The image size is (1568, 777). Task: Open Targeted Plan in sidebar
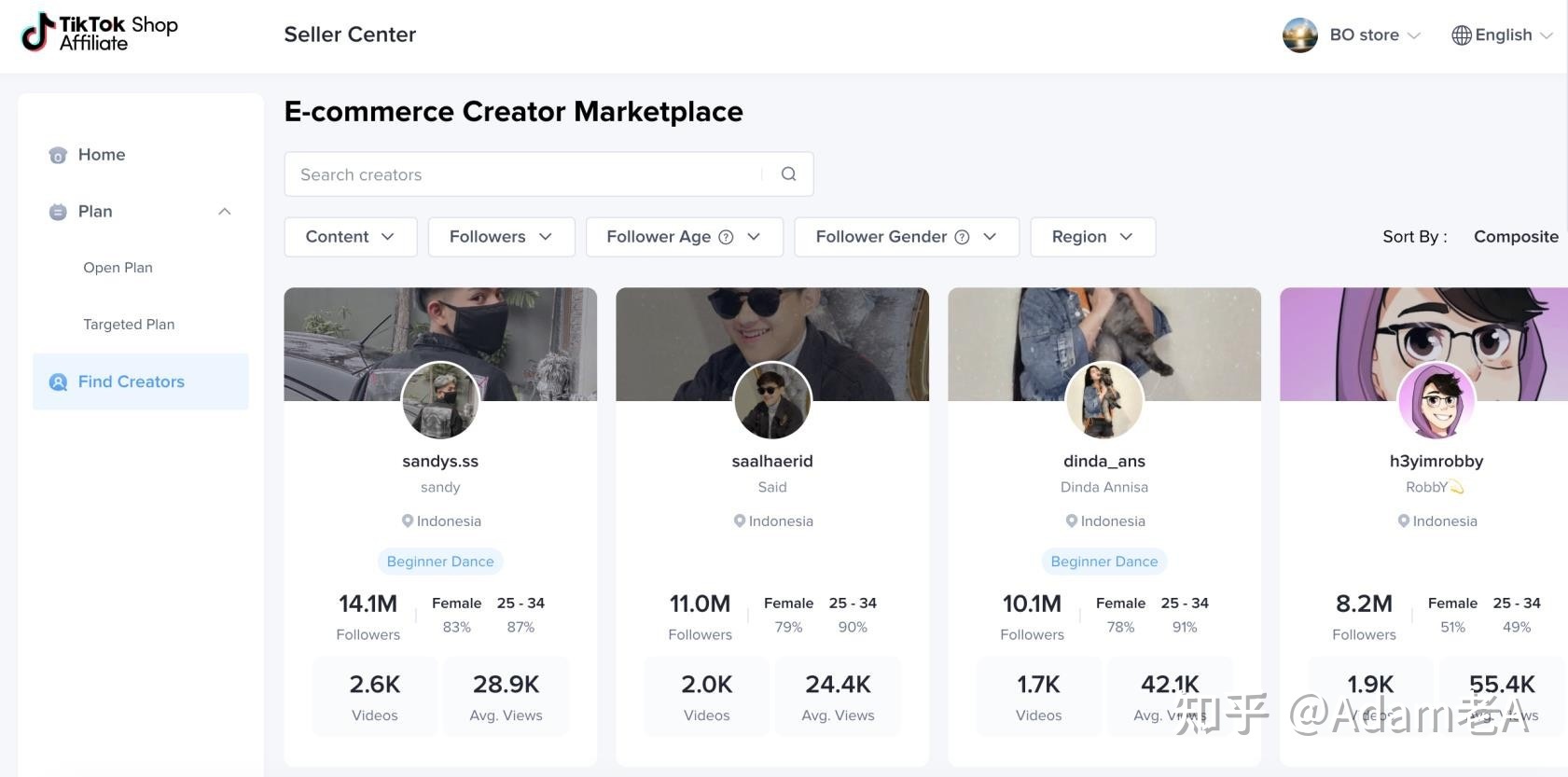[129, 325]
